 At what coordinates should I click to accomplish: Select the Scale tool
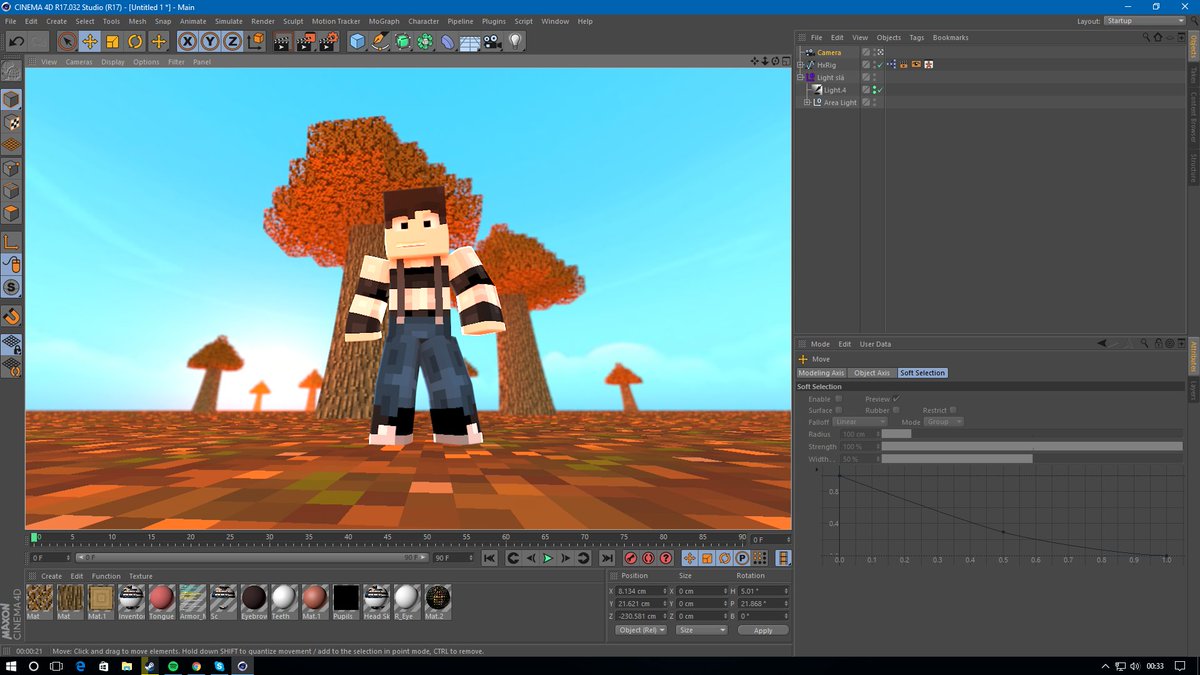112,41
